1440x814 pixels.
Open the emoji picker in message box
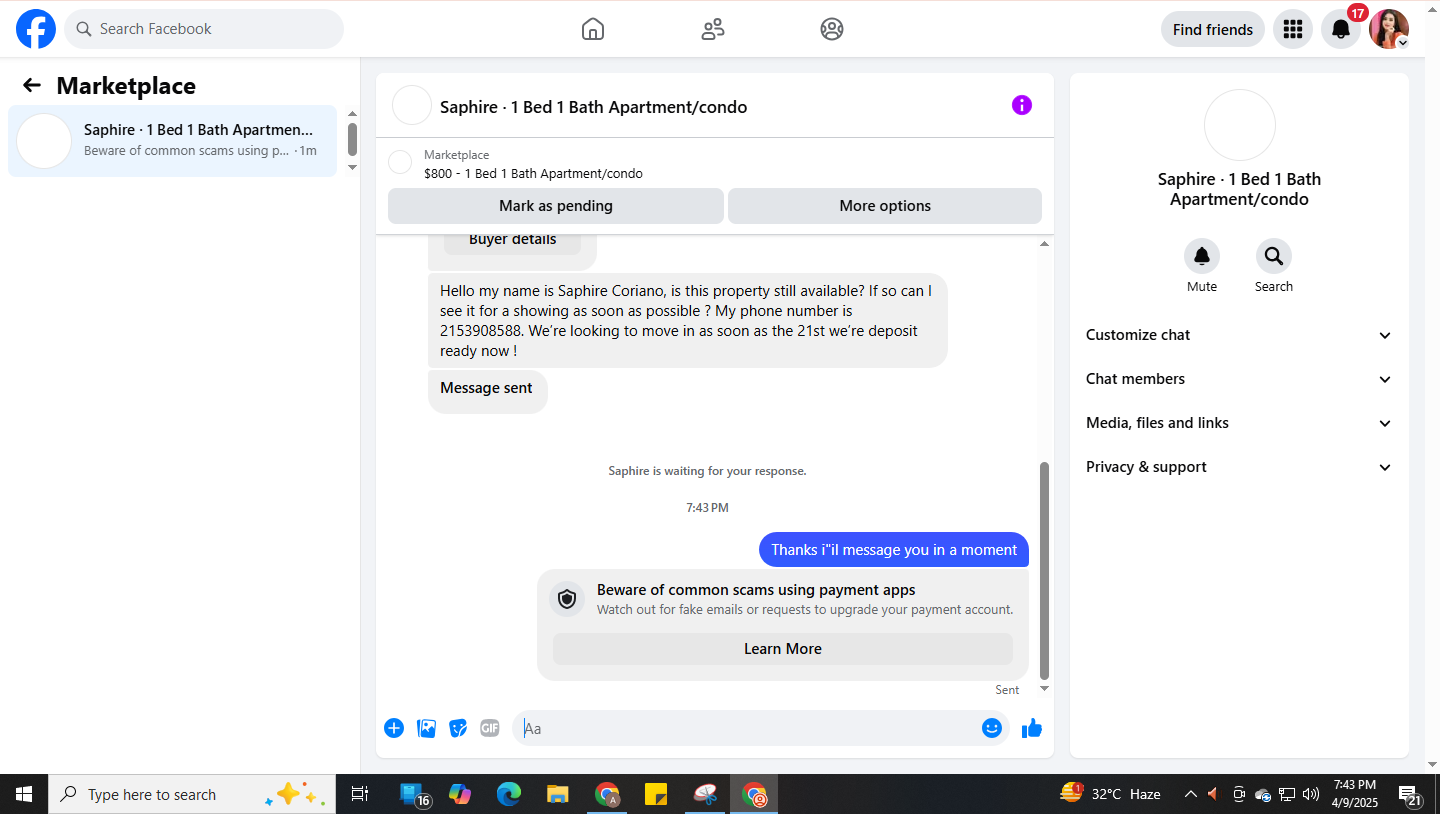pyautogui.click(x=992, y=728)
